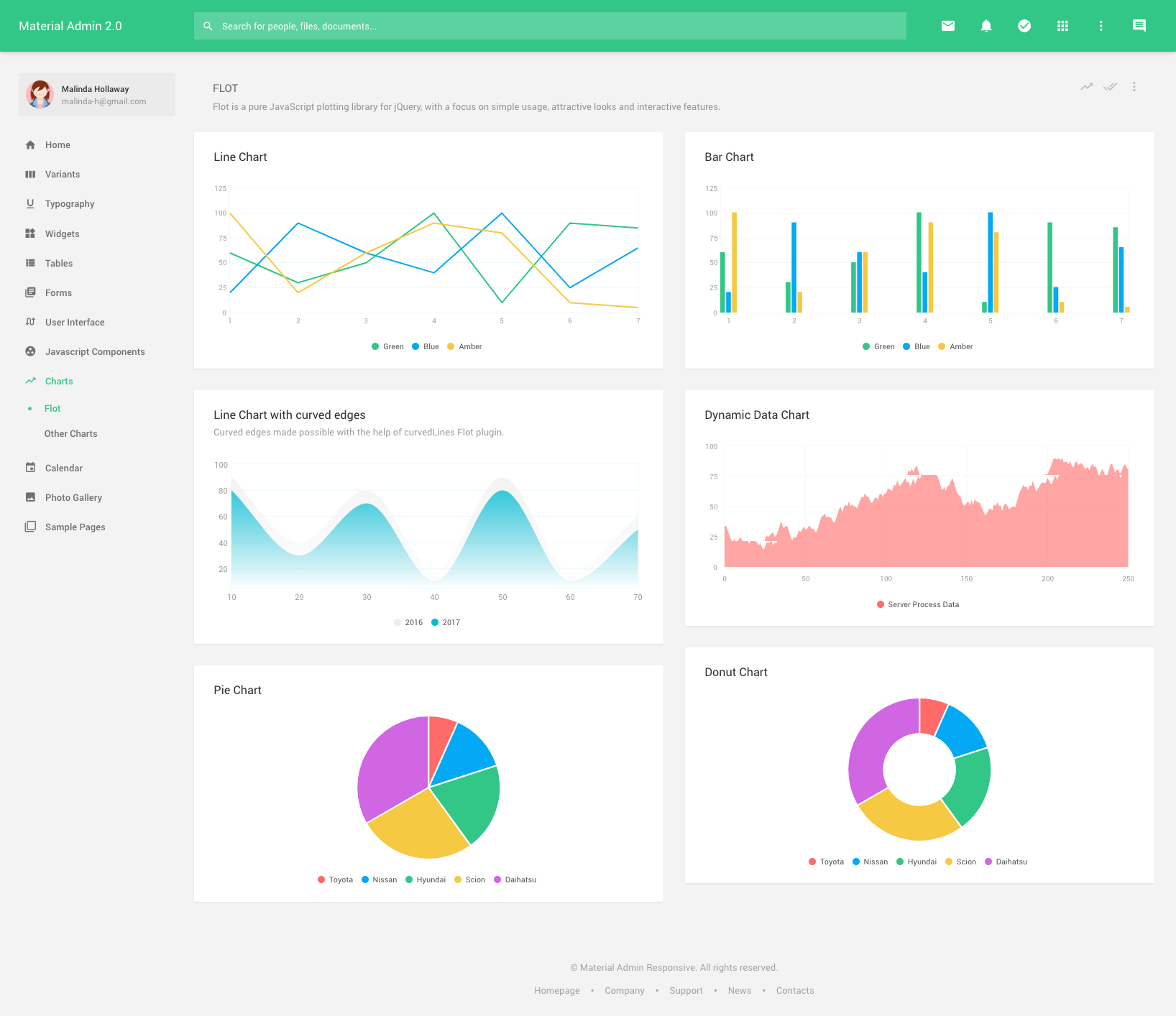The height and width of the screenshot is (1016, 1176).
Task: Expand the Charts section in the sidebar
Action: pos(59,381)
